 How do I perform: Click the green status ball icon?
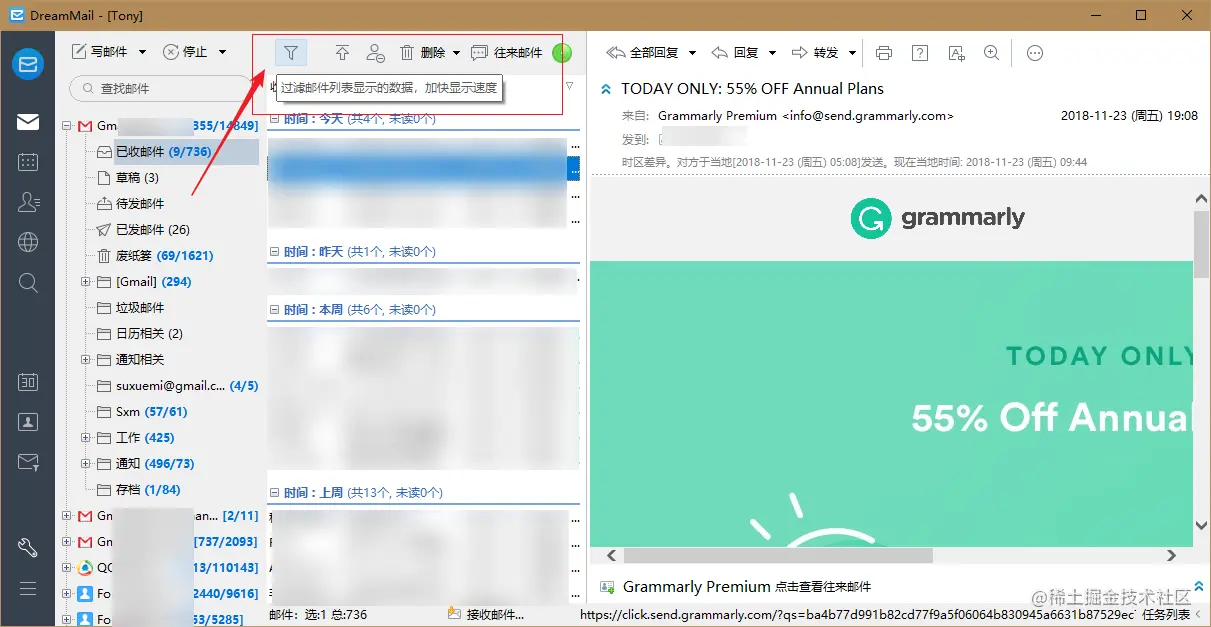(x=562, y=52)
